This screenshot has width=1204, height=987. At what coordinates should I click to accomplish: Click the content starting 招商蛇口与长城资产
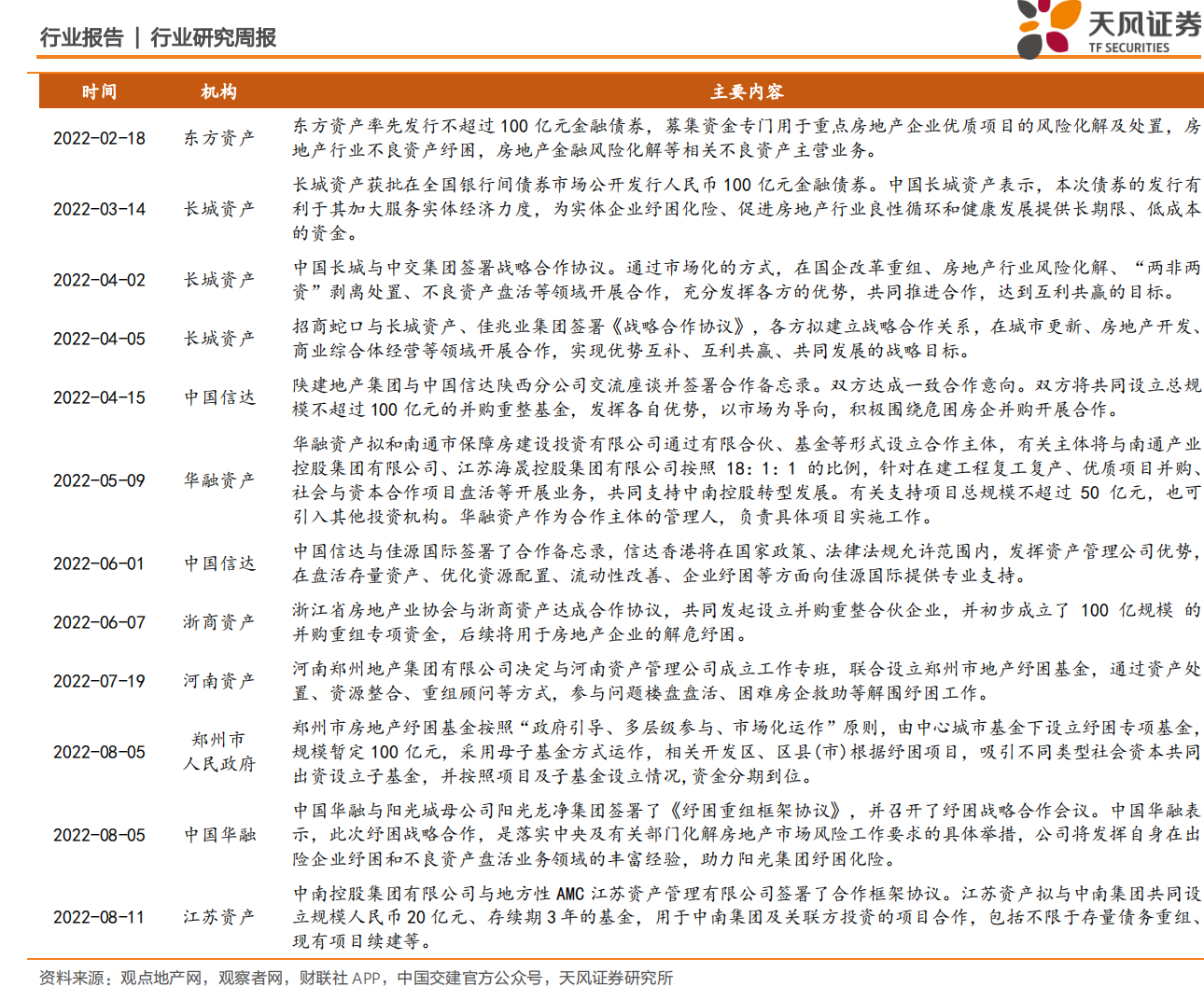(x=747, y=339)
